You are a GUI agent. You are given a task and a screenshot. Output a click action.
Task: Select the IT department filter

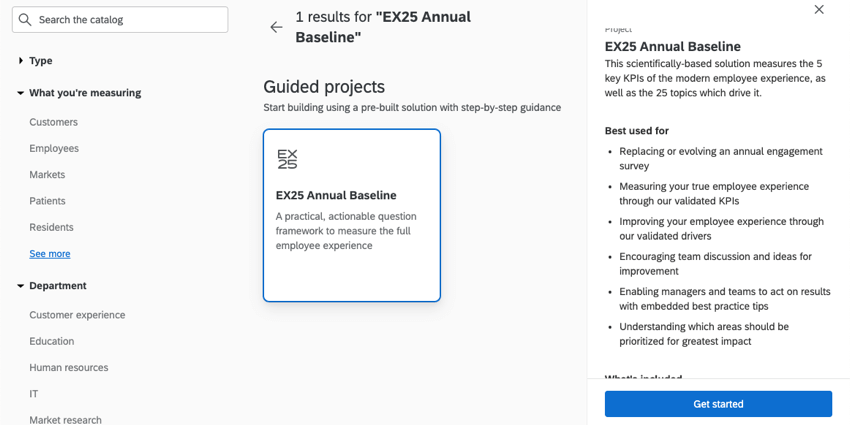coord(34,394)
